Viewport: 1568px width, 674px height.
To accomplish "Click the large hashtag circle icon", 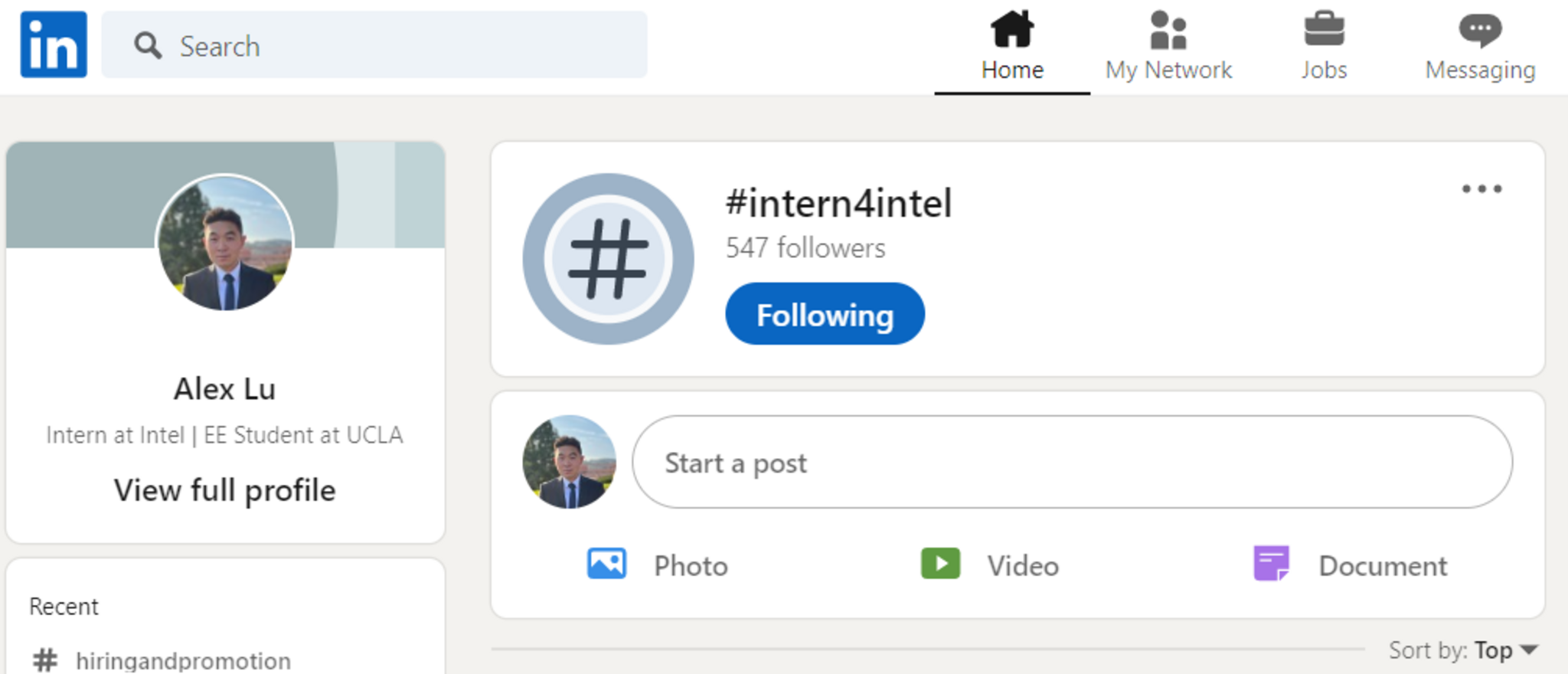I will coord(608,259).
